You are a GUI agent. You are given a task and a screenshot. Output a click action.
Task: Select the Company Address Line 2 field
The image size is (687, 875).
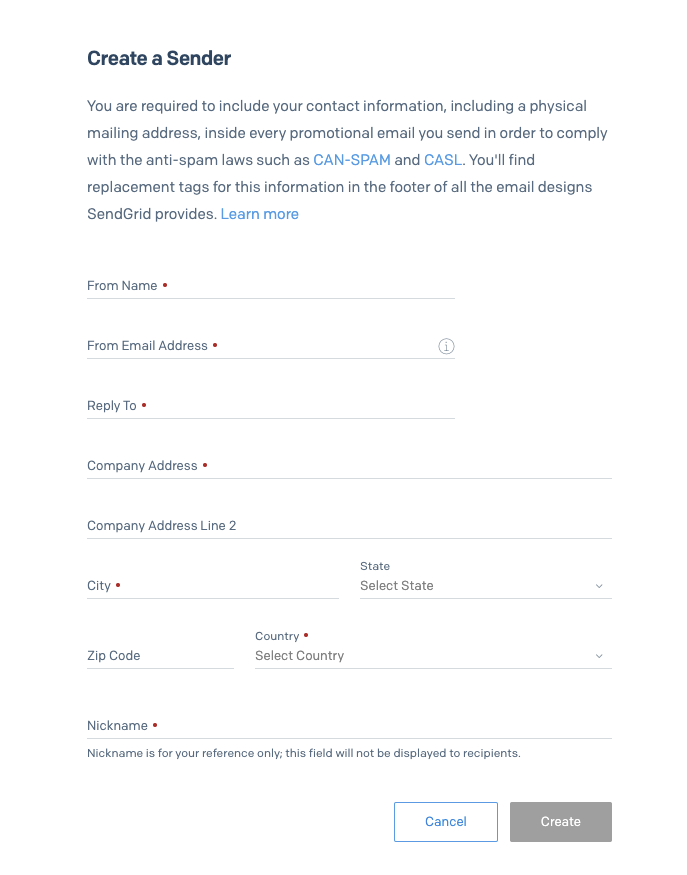pyautogui.click(x=349, y=526)
